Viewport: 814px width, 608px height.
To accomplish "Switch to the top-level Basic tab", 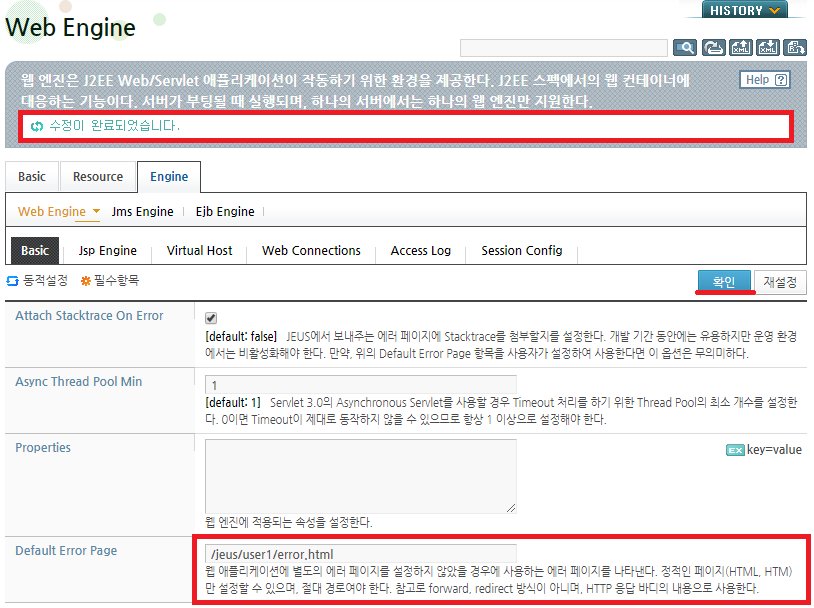I will 32,177.
